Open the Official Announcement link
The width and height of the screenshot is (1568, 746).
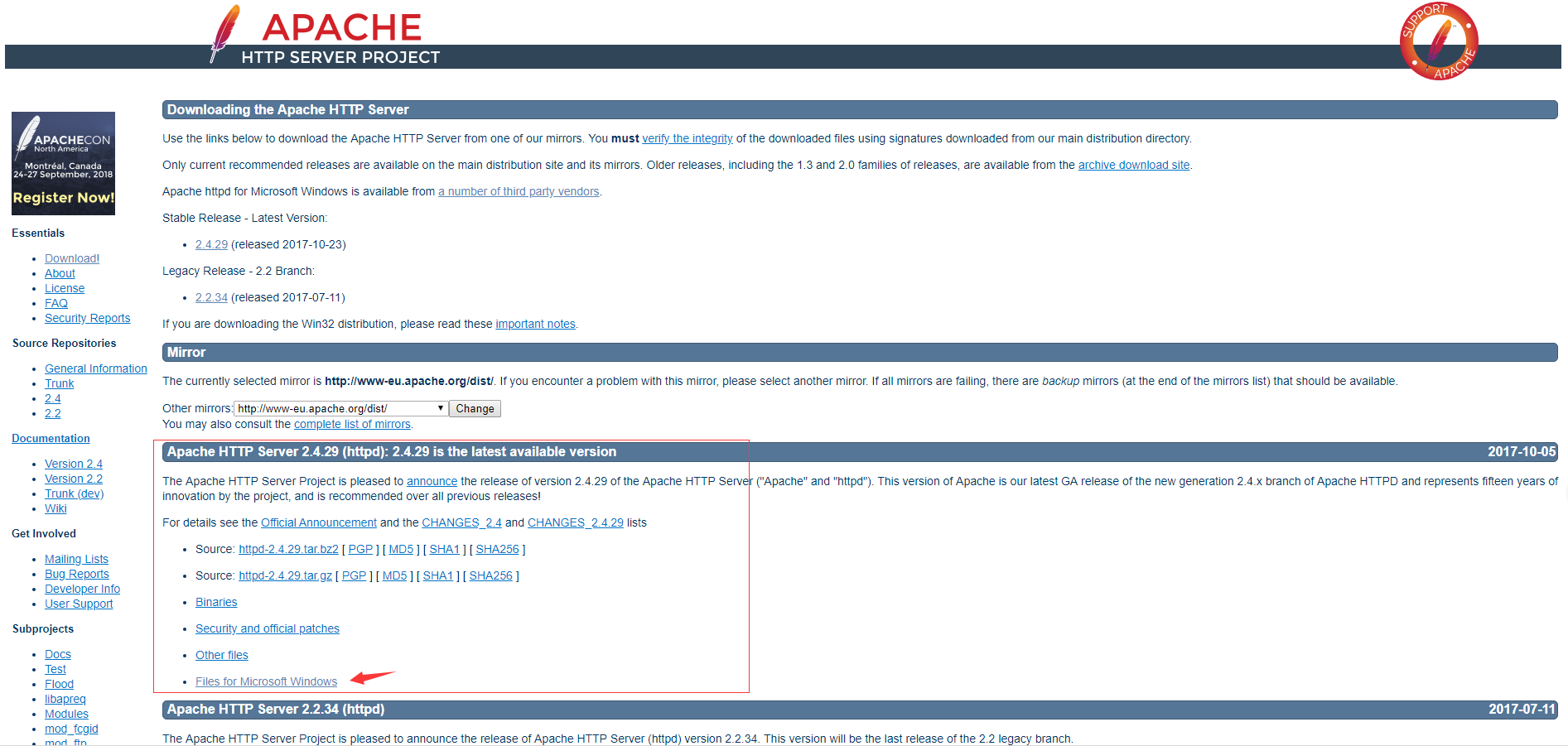click(x=319, y=522)
